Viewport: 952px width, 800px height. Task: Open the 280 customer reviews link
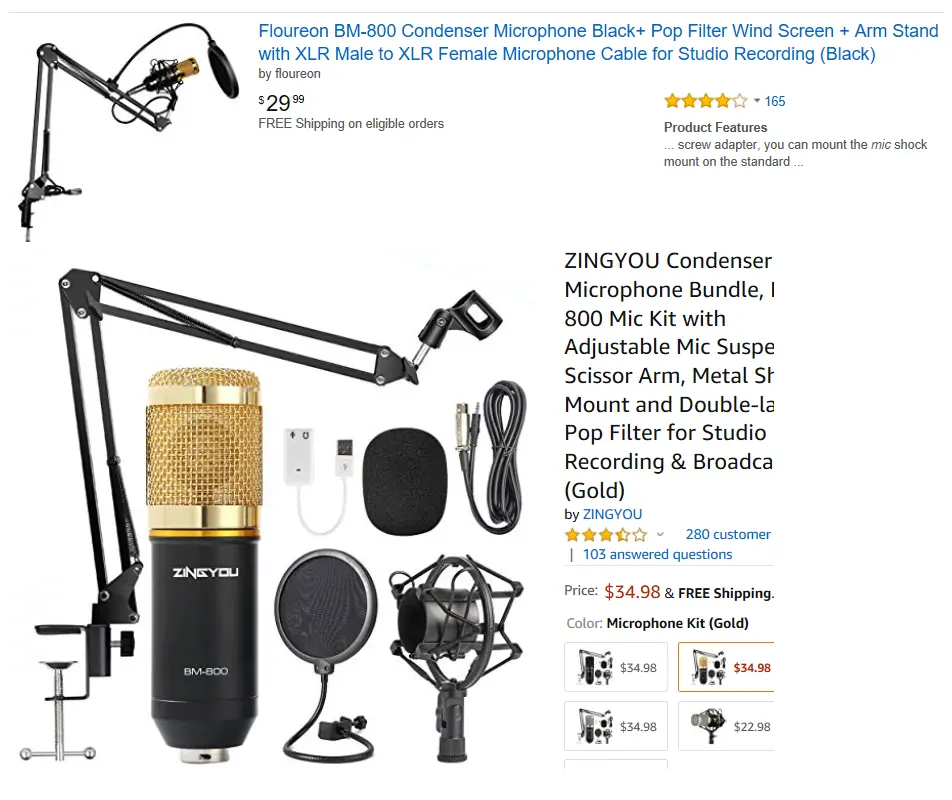tap(728, 534)
